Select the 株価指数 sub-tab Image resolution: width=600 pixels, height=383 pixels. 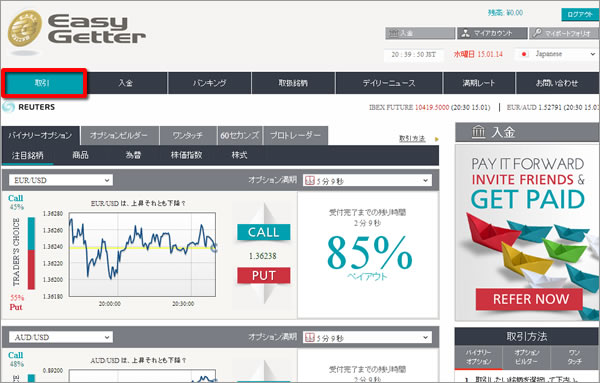(186, 155)
